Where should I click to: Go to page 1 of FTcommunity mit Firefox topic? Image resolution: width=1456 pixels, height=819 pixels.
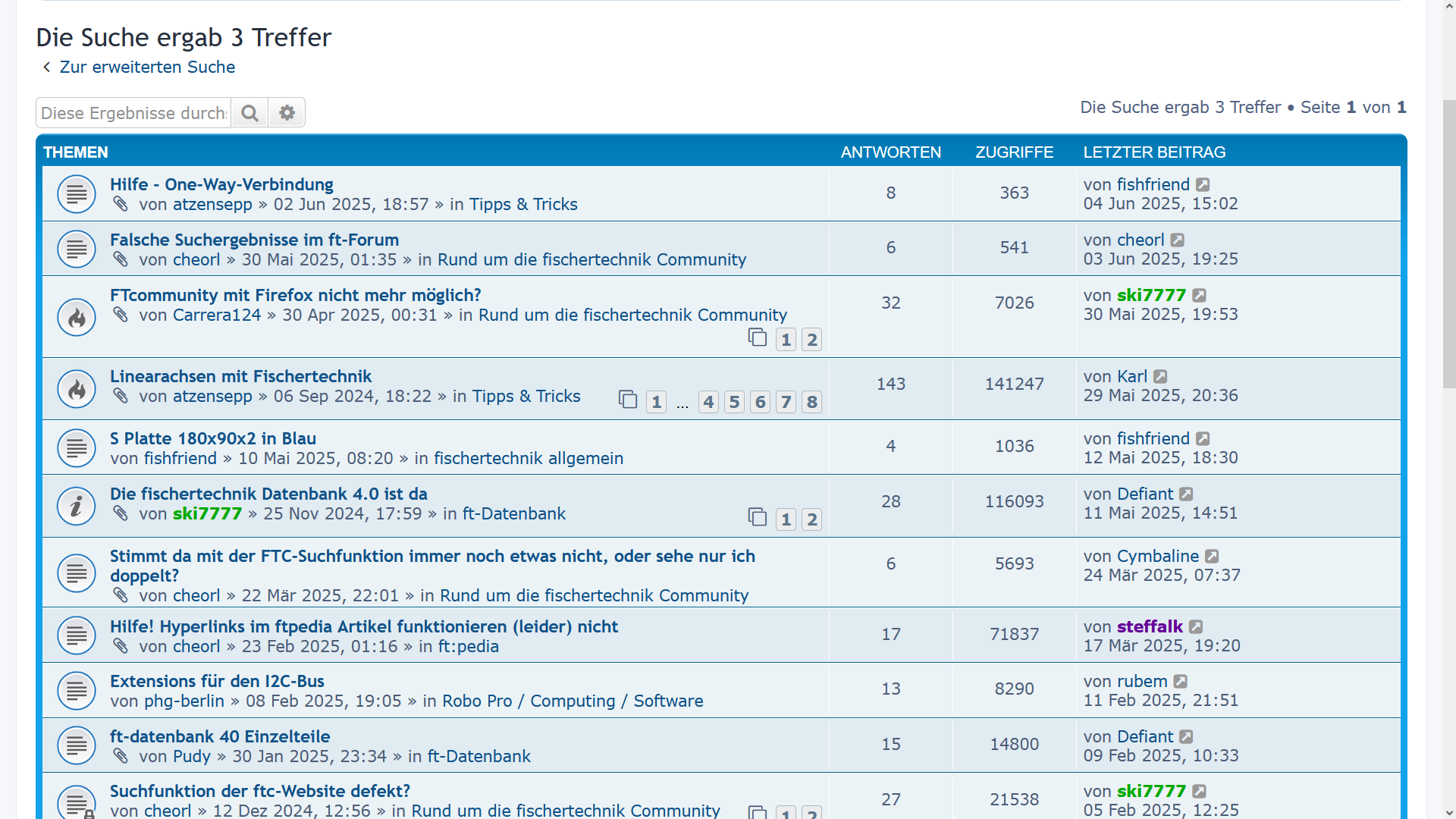(786, 340)
